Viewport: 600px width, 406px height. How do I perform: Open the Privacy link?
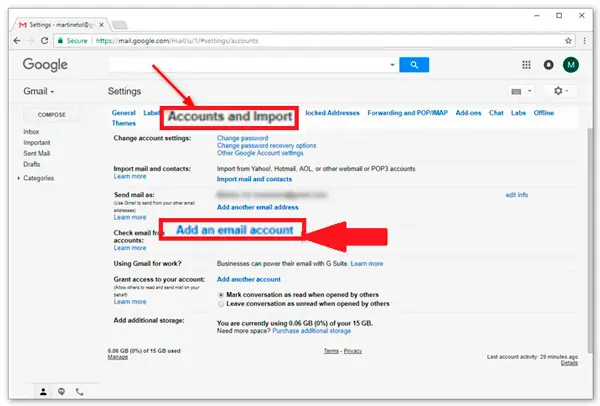click(x=352, y=351)
